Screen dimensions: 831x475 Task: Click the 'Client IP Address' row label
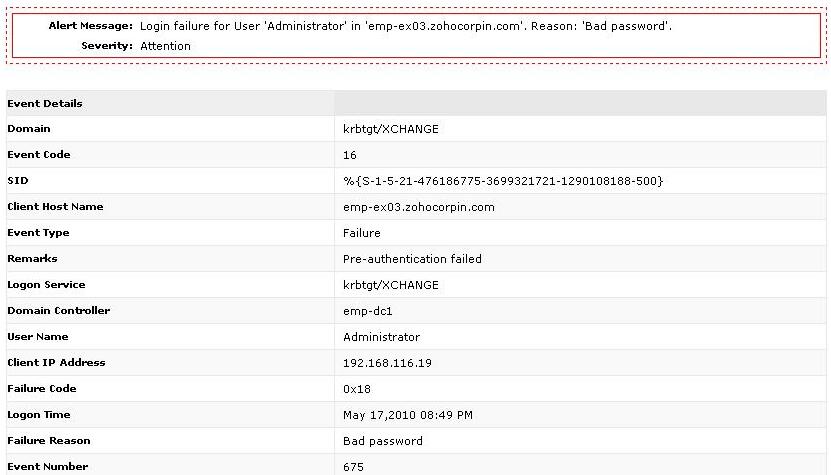pyautogui.click(x=56, y=363)
